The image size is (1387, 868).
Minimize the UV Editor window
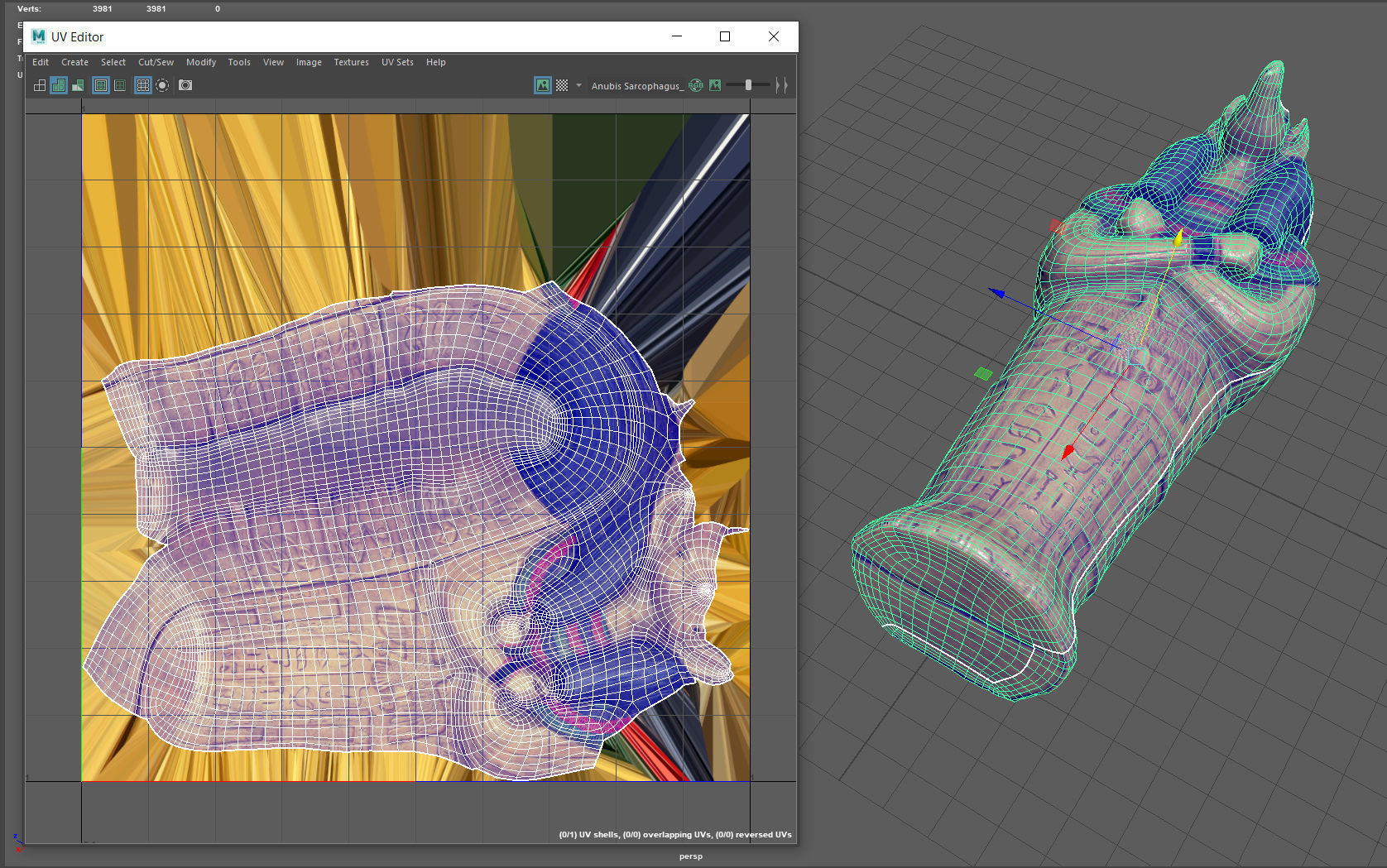pyautogui.click(x=677, y=36)
